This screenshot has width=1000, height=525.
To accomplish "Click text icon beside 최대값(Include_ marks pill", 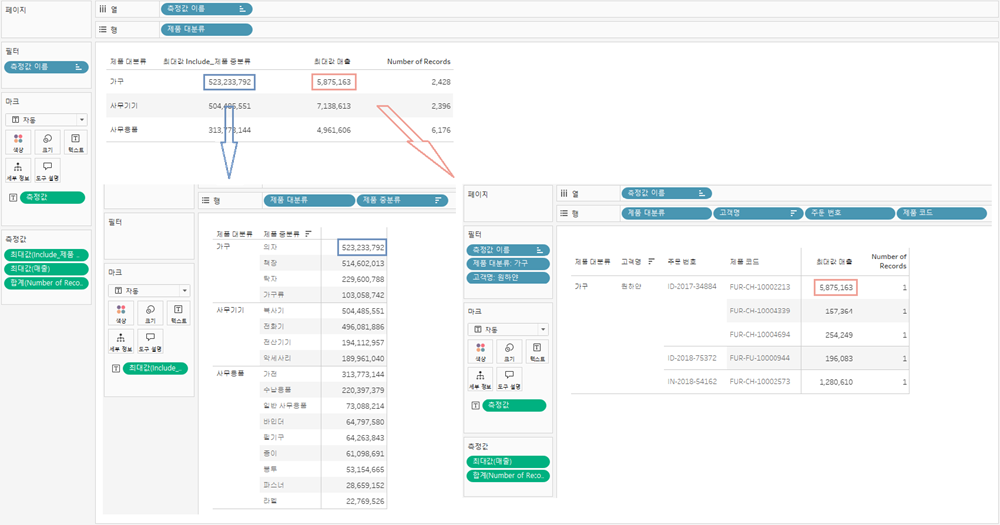I will pyautogui.click(x=115, y=369).
